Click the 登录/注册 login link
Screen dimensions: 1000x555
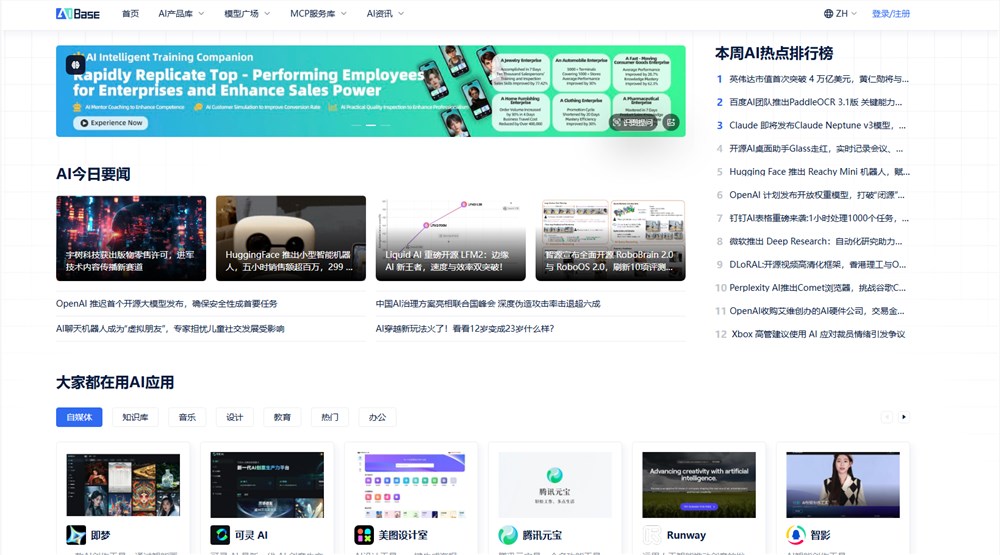pyautogui.click(x=891, y=13)
